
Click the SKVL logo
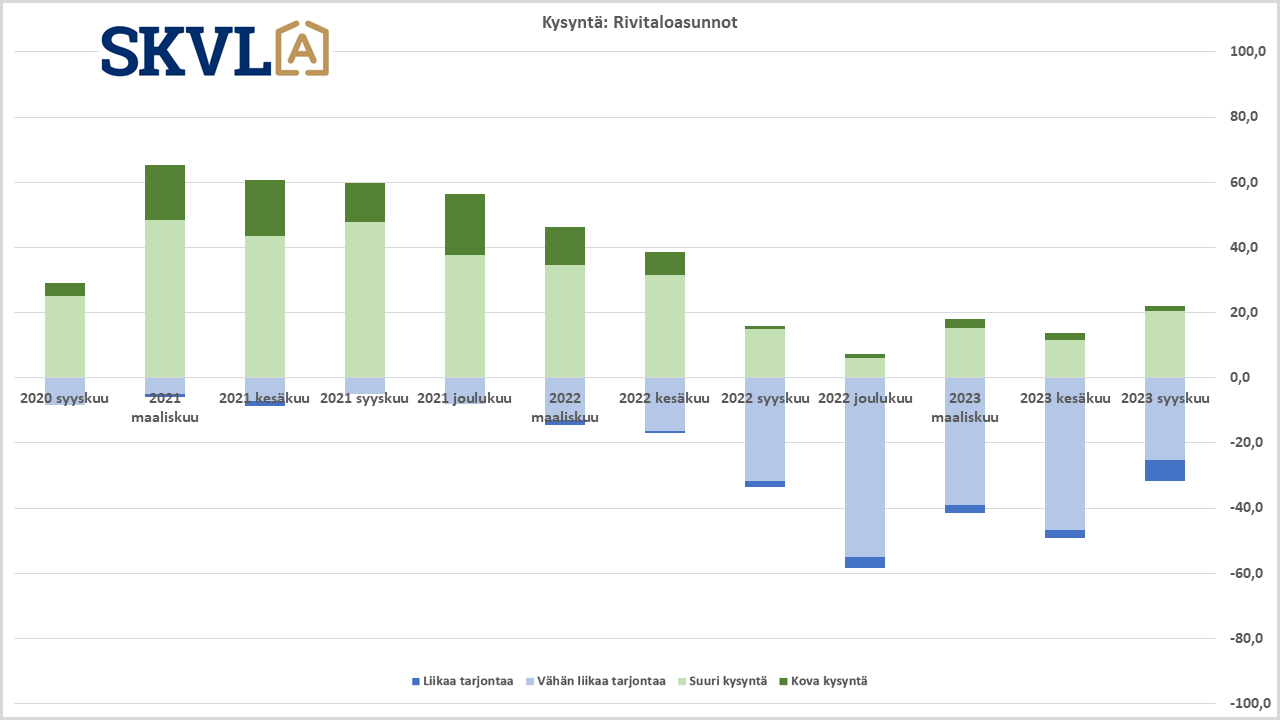pyautogui.click(x=214, y=50)
